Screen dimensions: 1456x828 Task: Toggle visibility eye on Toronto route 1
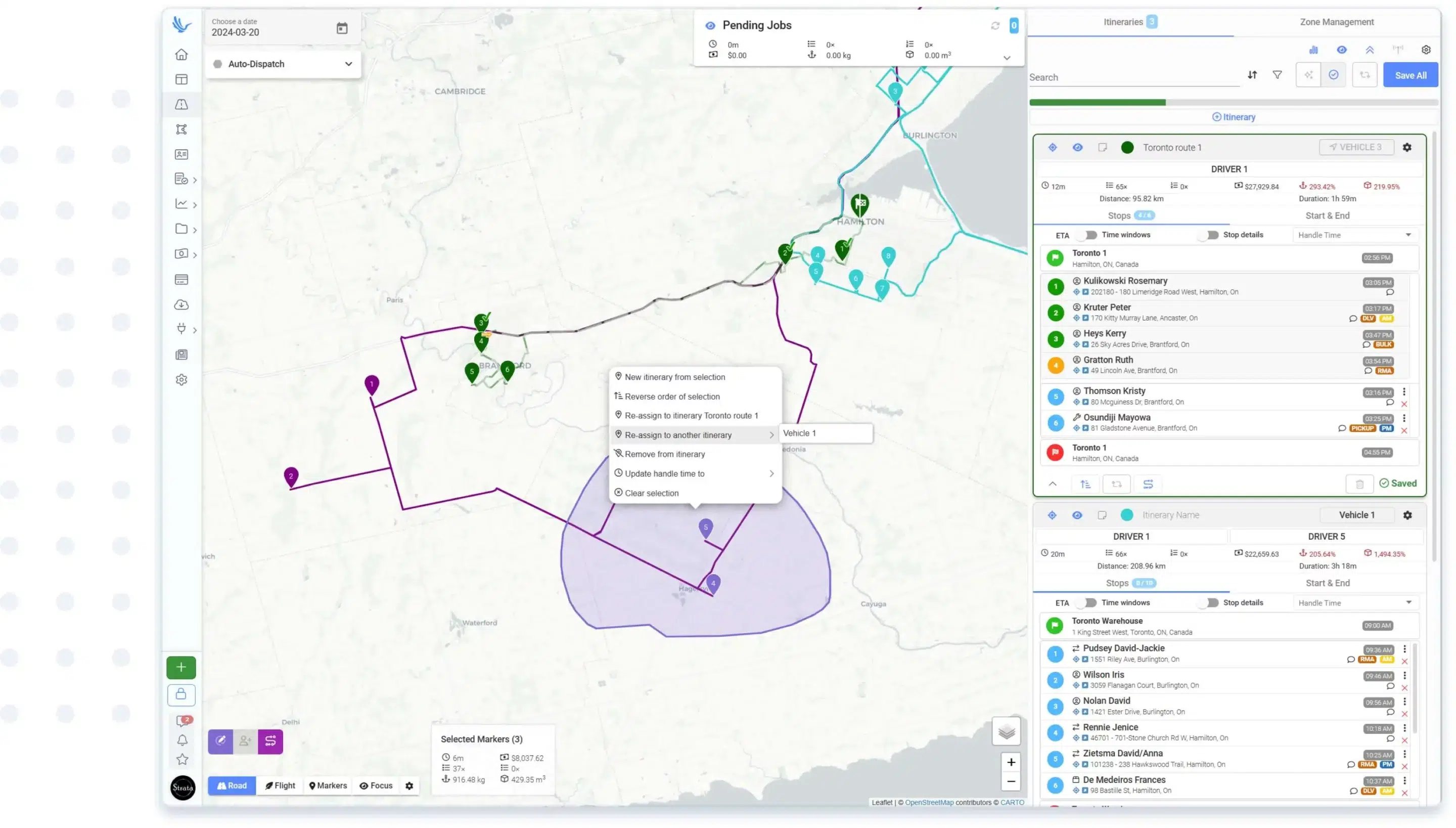click(1077, 147)
